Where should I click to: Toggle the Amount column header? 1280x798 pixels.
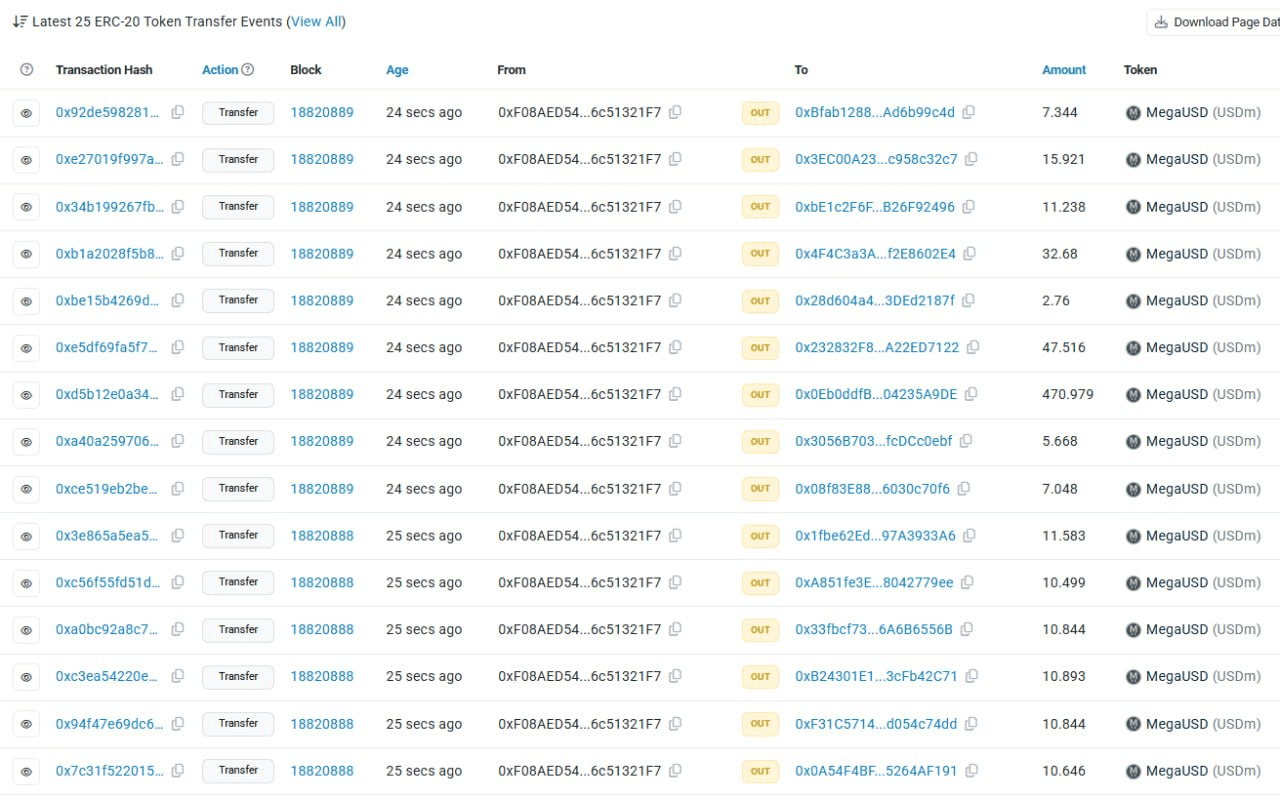click(x=1064, y=70)
